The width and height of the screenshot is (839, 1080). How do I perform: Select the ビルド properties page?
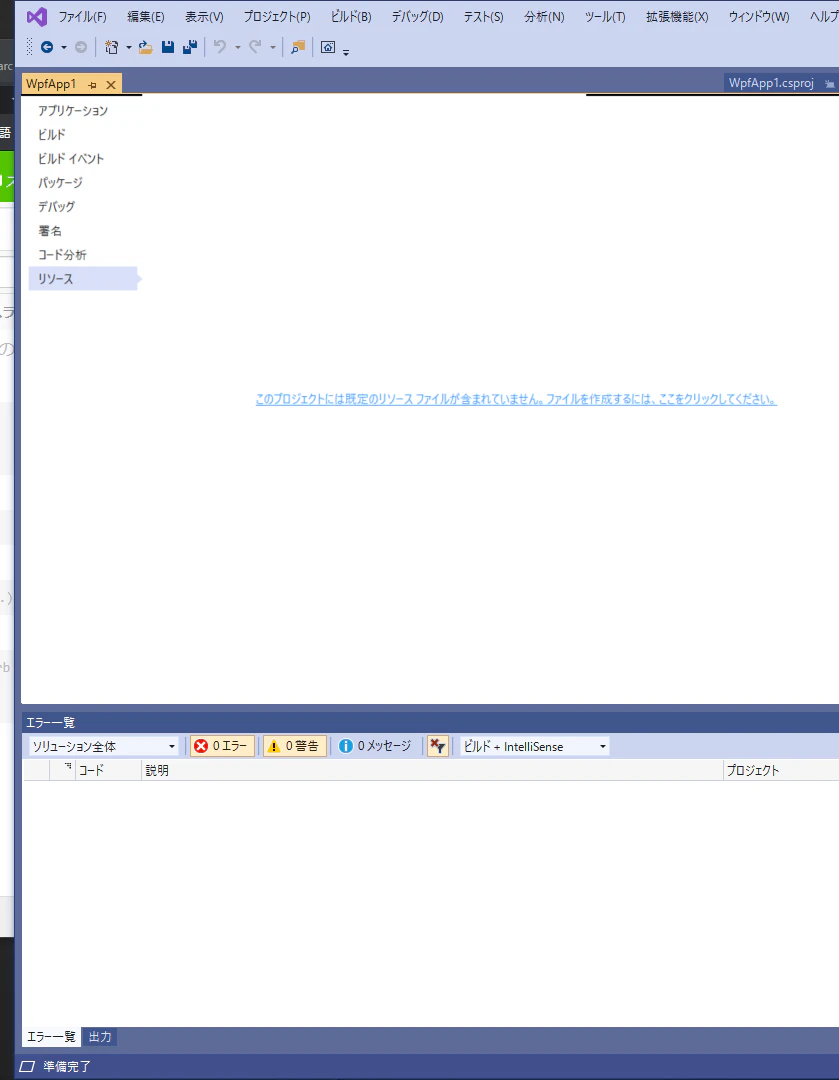(52, 134)
